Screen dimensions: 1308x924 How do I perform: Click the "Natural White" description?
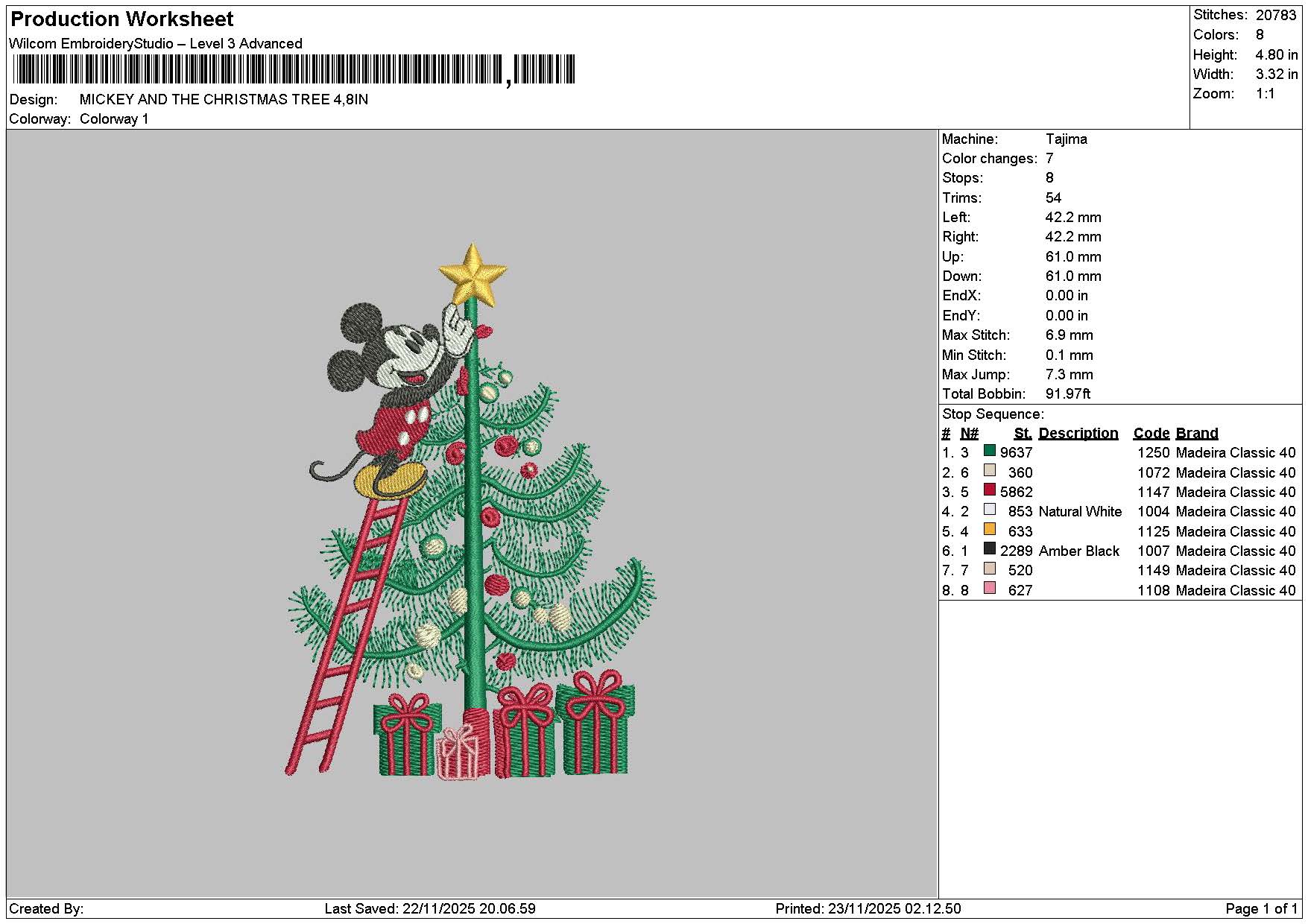1080,512
